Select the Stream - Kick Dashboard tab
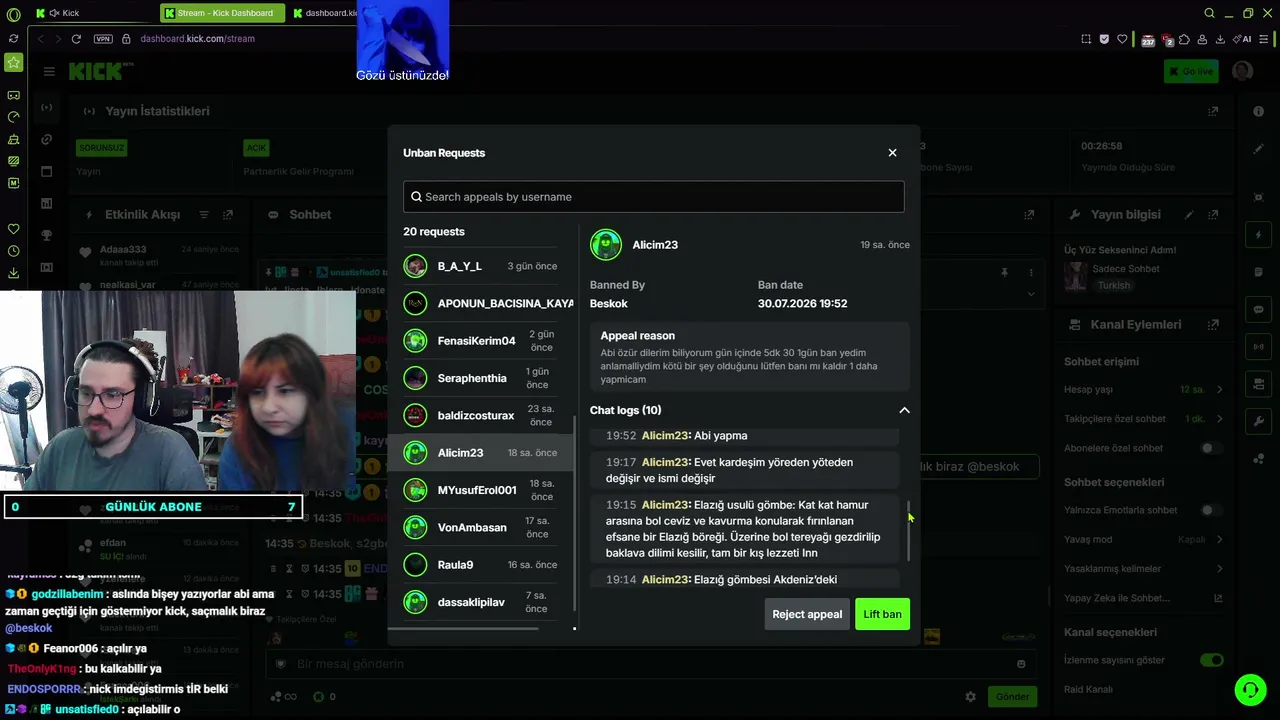 (222, 13)
